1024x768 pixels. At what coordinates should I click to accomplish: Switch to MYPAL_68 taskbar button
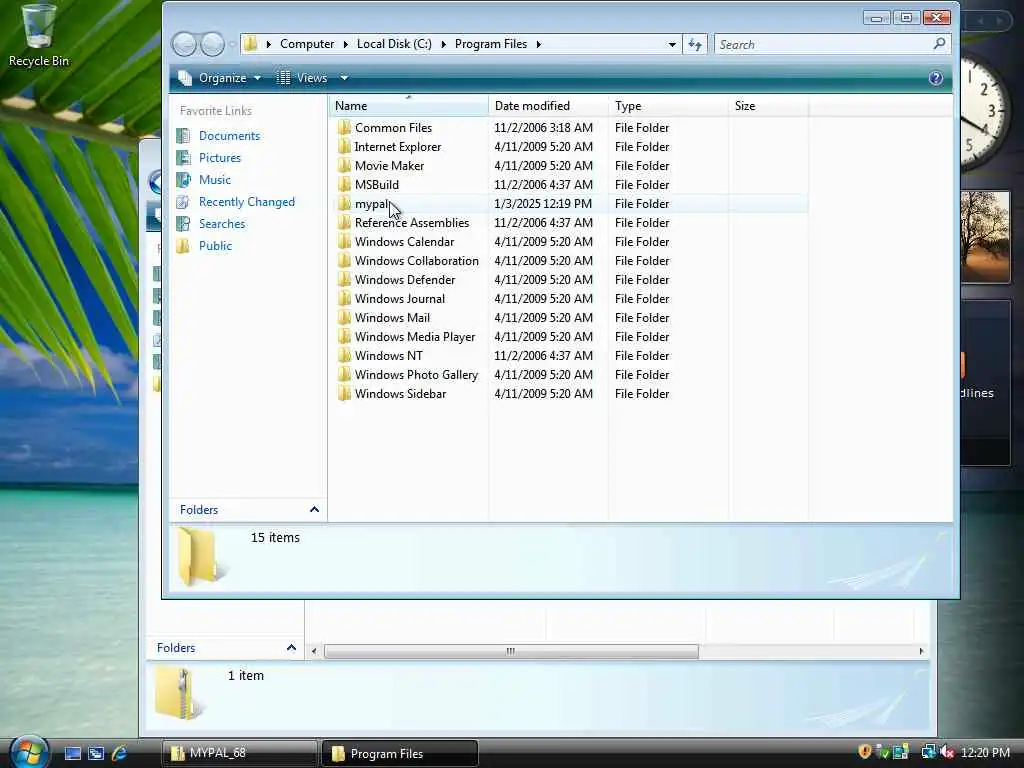coord(239,754)
